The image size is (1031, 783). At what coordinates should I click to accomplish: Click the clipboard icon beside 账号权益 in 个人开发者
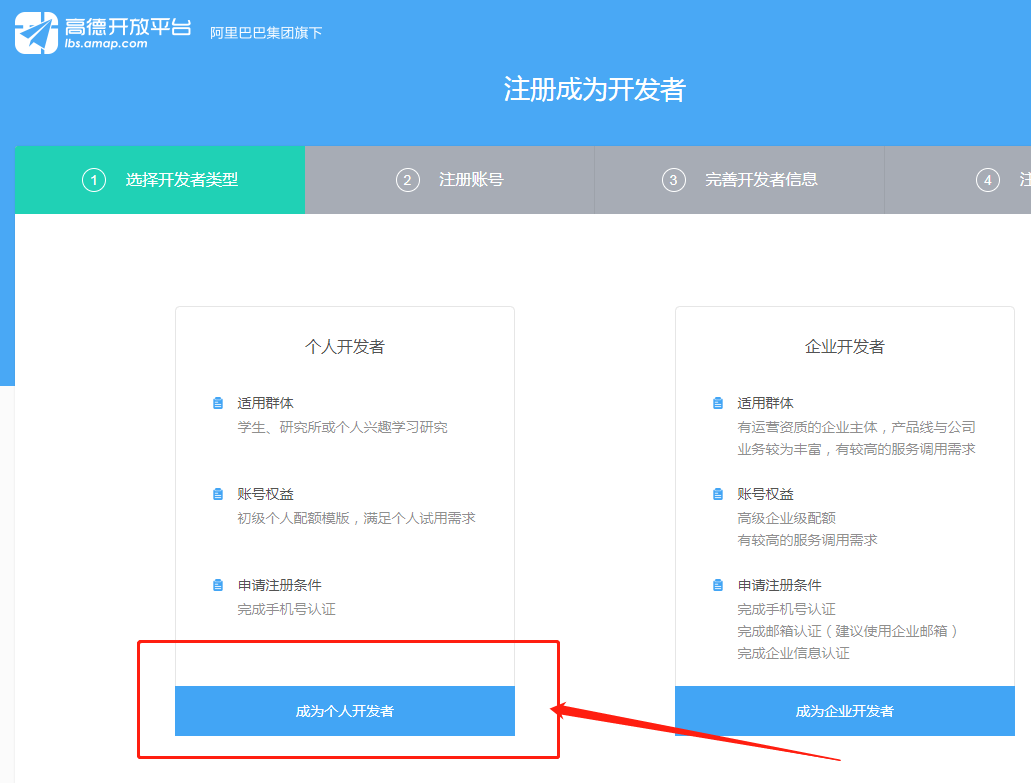point(218,494)
